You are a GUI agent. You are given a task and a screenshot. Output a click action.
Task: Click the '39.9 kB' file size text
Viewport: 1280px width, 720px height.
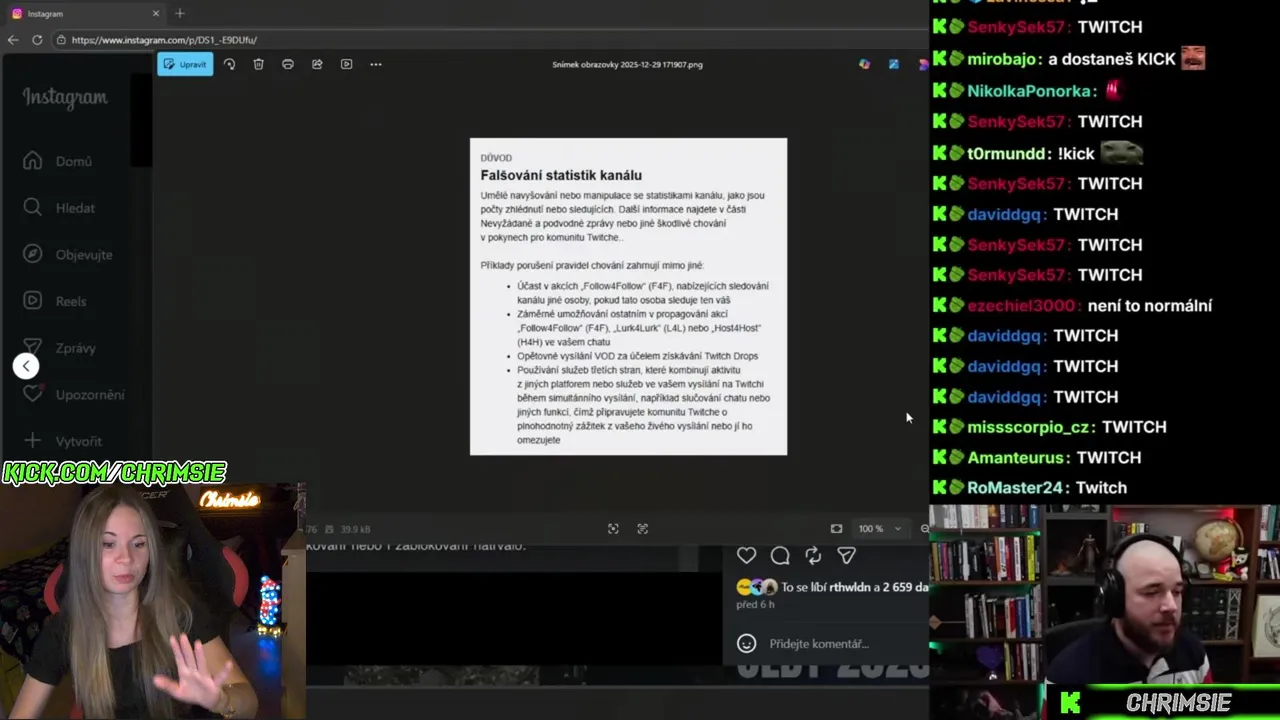[355, 529]
